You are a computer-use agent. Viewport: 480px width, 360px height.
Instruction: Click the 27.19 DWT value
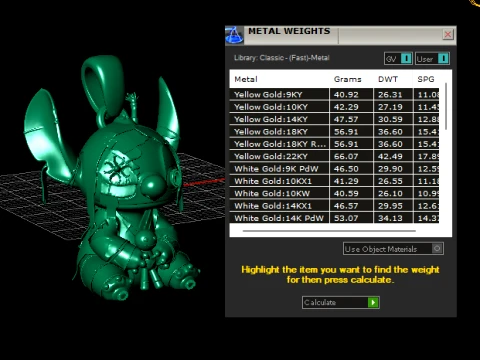coord(390,107)
